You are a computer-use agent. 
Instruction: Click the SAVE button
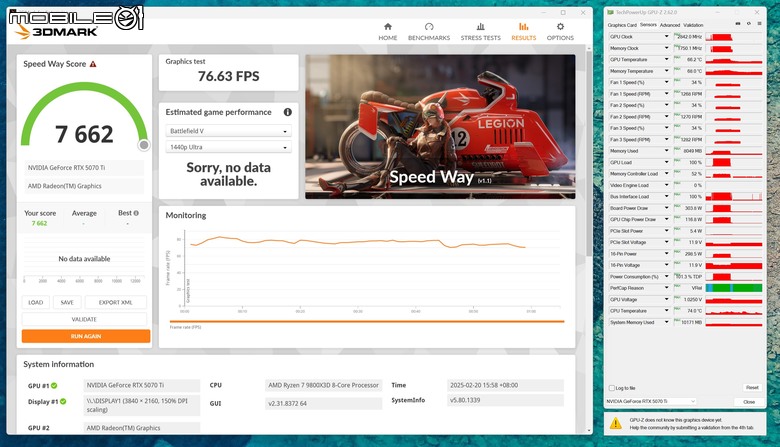pyautogui.click(x=67, y=302)
